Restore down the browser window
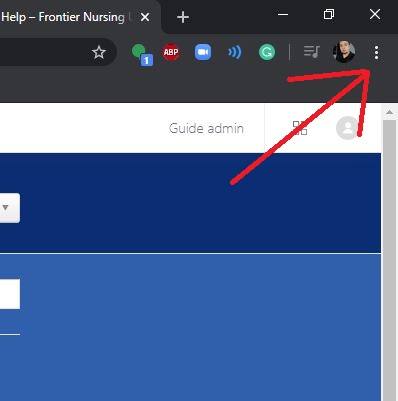The width and height of the screenshot is (398, 401). 329,14
